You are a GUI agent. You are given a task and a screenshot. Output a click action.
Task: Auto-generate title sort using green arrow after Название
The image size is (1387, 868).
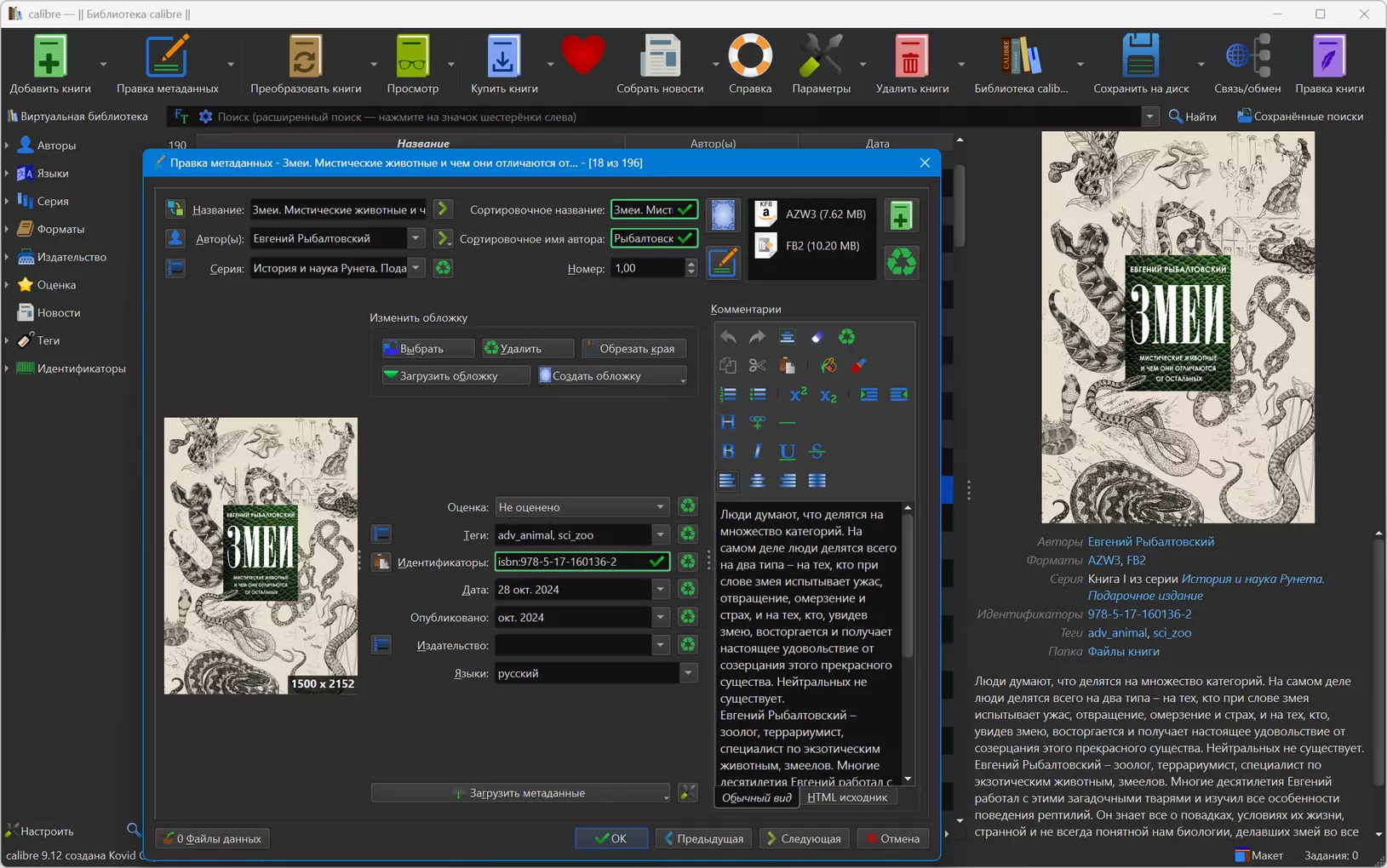click(x=443, y=209)
